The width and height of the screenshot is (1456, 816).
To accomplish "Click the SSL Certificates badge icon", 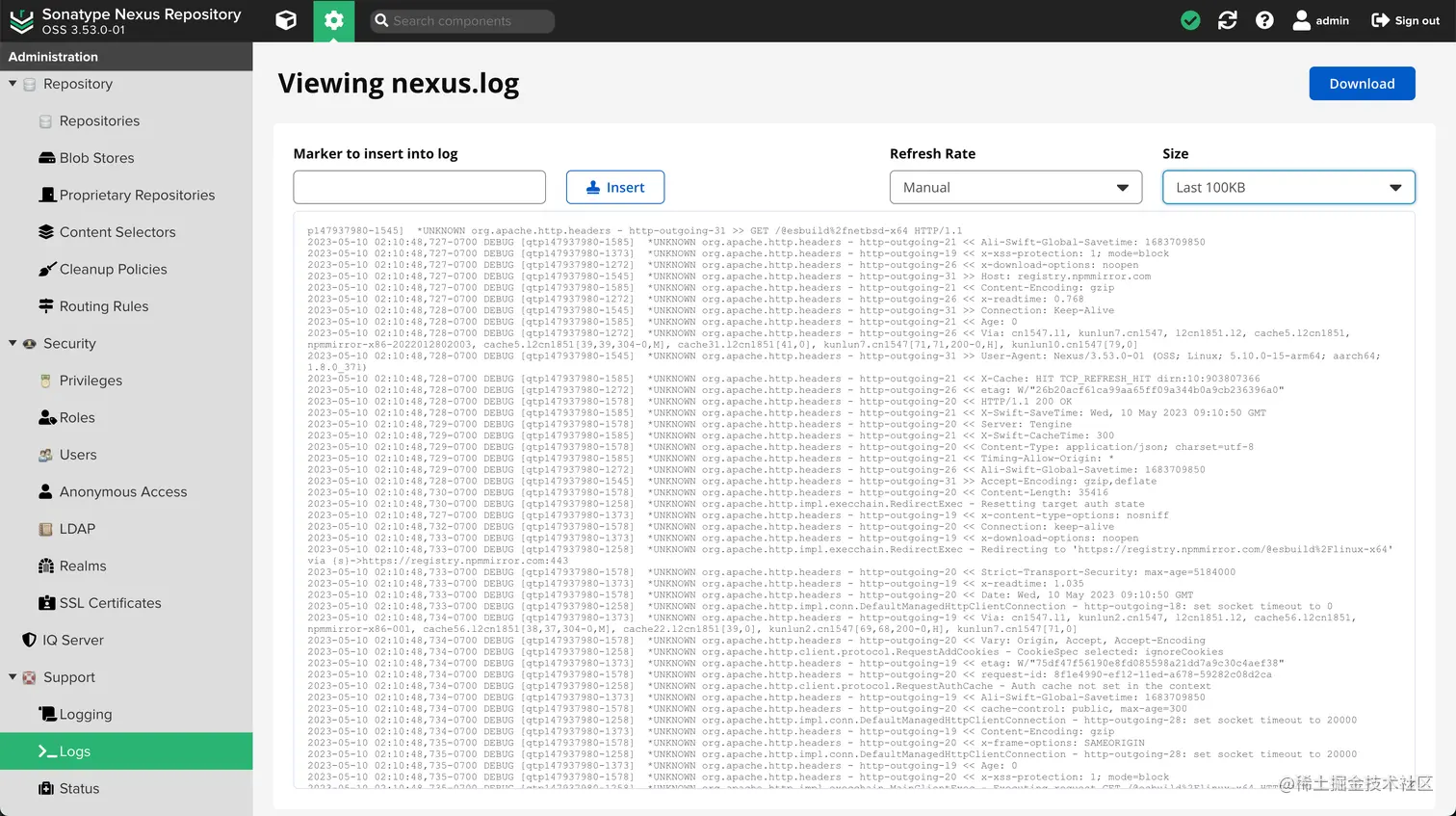I will click(46, 603).
